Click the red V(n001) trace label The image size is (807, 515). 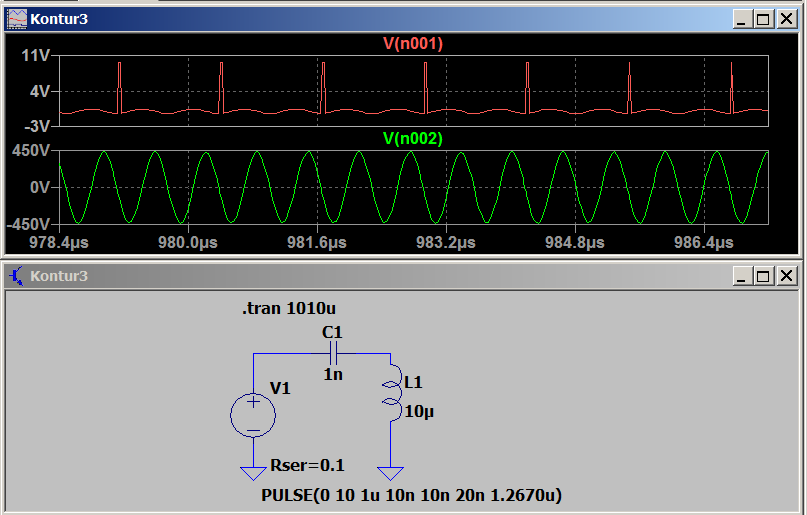tap(413, 44)
